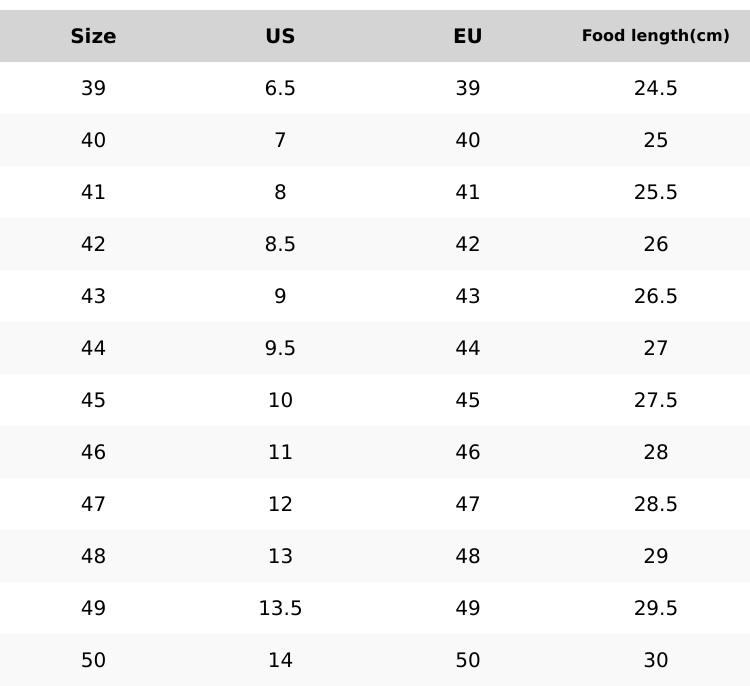Click 44 in the Size column

(x=93, y=348)
